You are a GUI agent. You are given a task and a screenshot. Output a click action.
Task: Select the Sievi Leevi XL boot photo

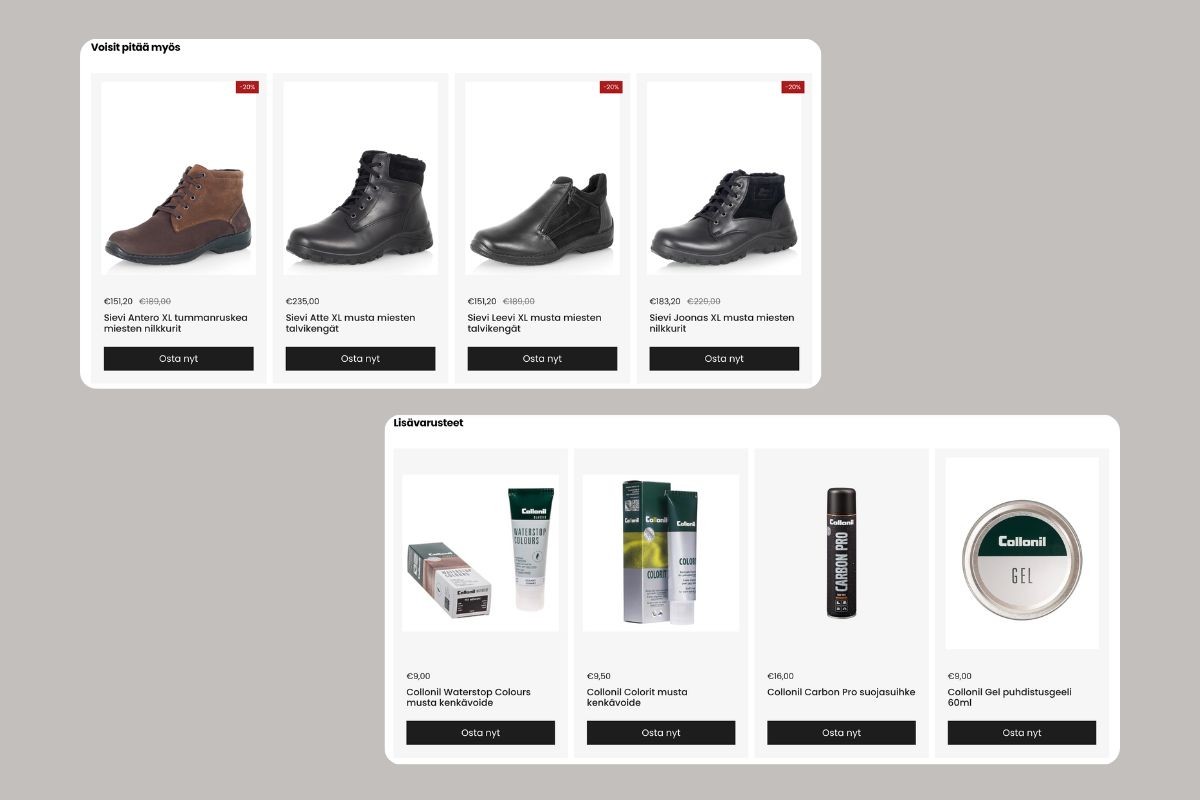(542, 178)
